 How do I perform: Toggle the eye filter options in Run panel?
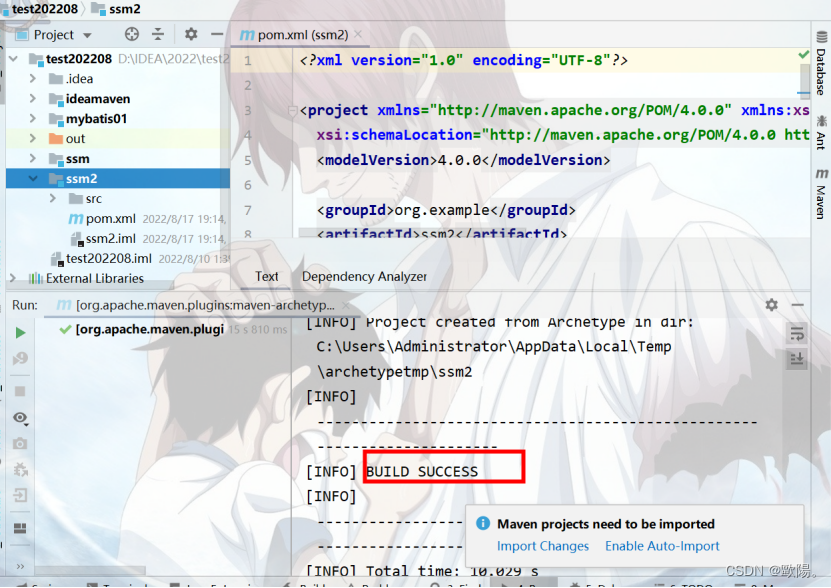point(20,417)
